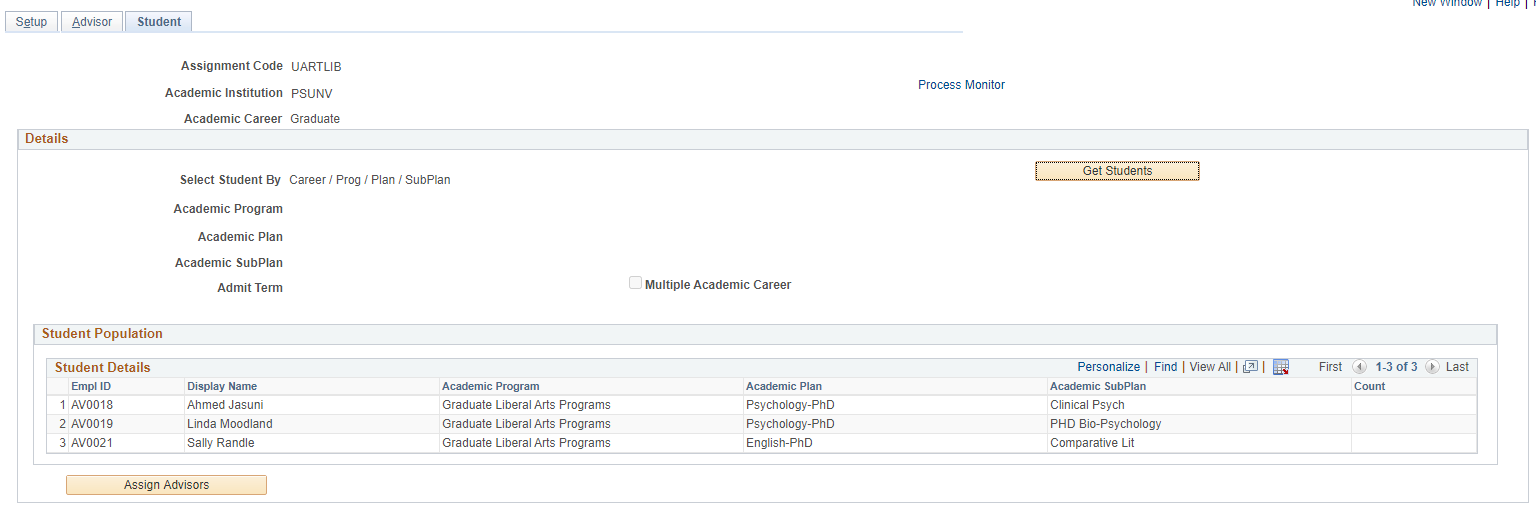Viewport: 1536px width, 512px height.
Task: Open grid in new window icon
Action: 1250,367
